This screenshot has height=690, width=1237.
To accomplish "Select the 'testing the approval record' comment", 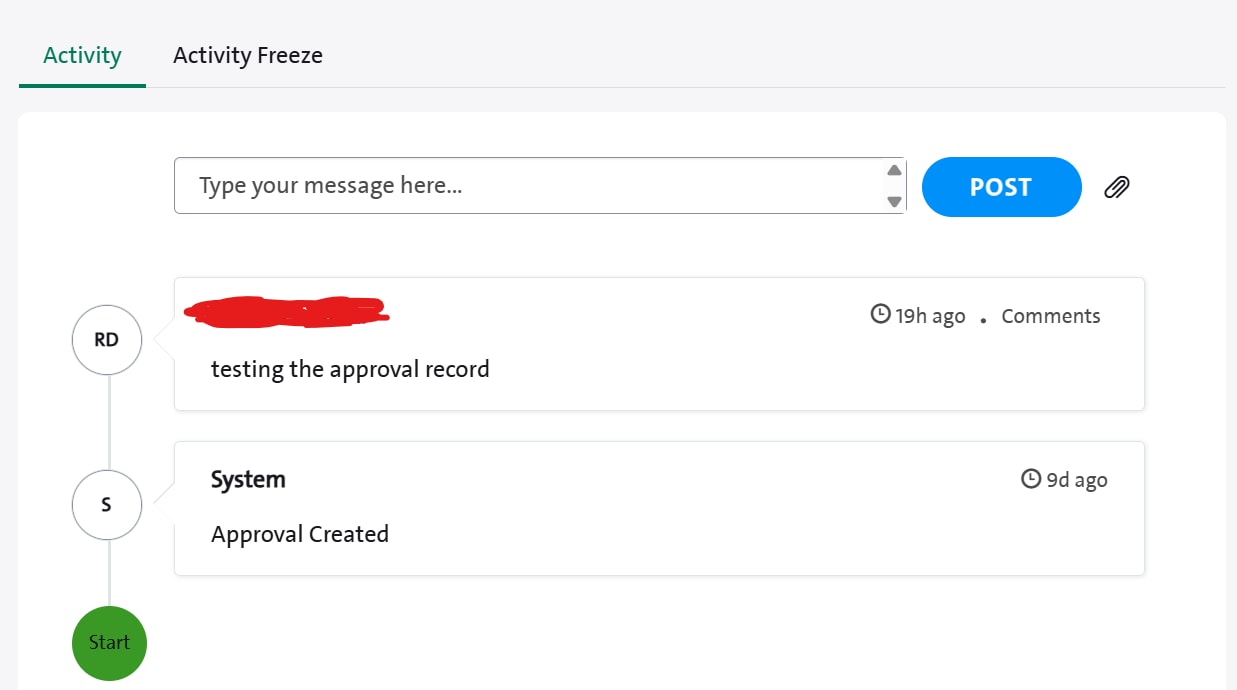I will 350,370.
